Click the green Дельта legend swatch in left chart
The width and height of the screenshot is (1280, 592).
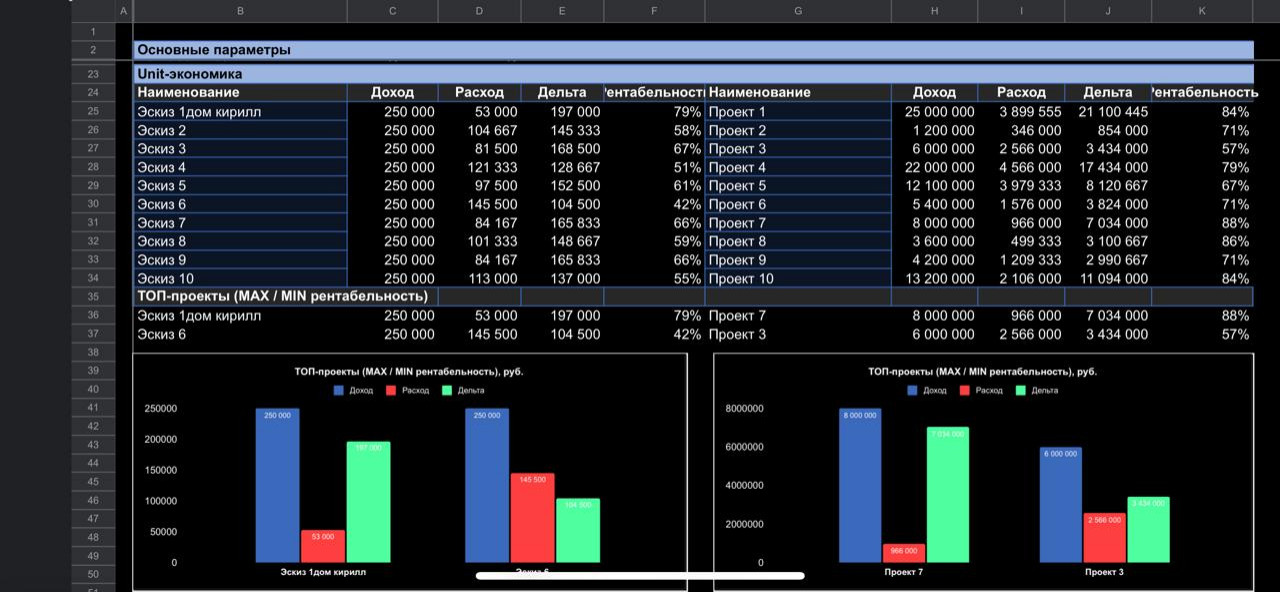point(448,391)
